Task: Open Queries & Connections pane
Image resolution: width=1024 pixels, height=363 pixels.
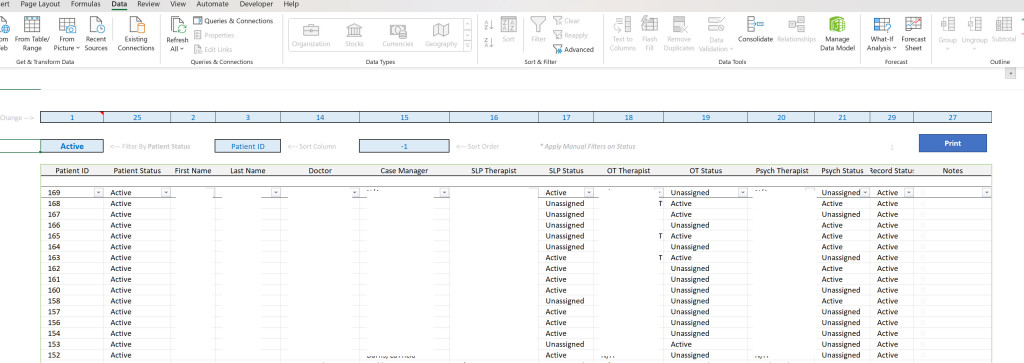Action: pos(233,21)
